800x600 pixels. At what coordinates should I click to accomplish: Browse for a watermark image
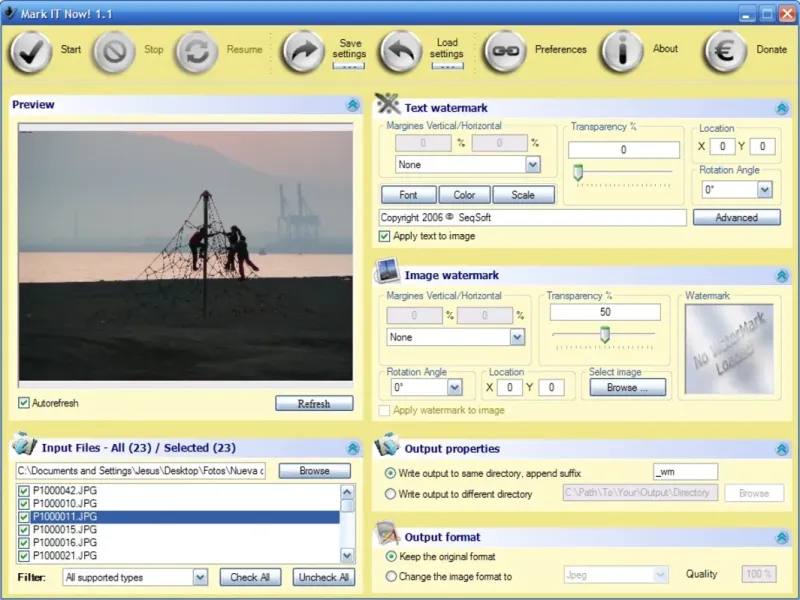pyautogui.click(x=628, y=388)
